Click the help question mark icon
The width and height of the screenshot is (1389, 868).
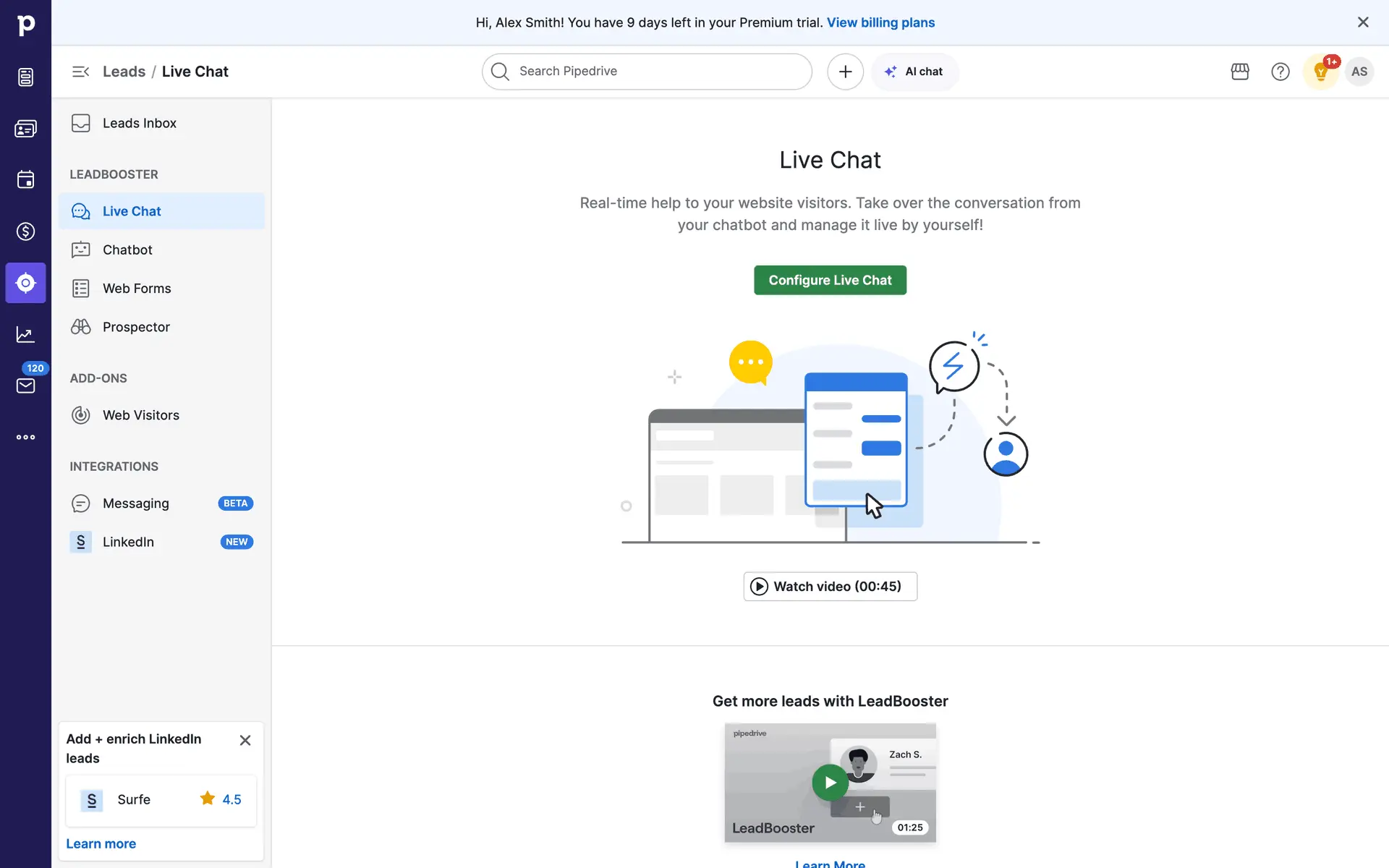click(1280, 72)
